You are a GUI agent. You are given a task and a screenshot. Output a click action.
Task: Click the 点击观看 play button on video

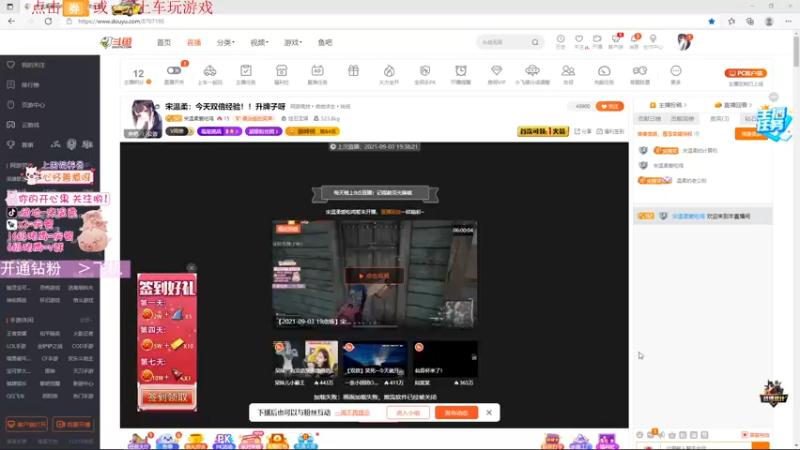(374, 276)
